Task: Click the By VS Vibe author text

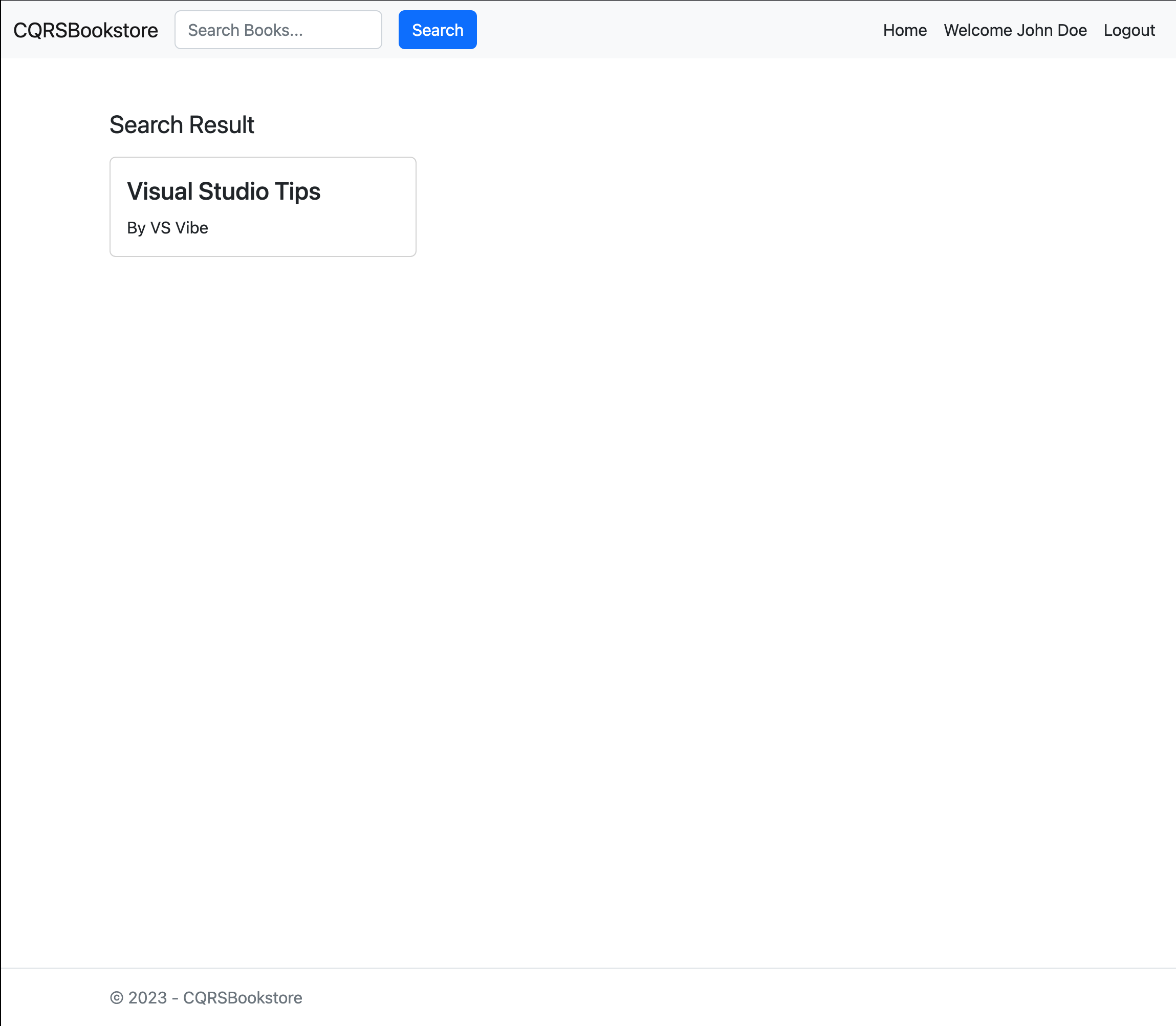Action: pyautogui.click(x=167, y=228)
